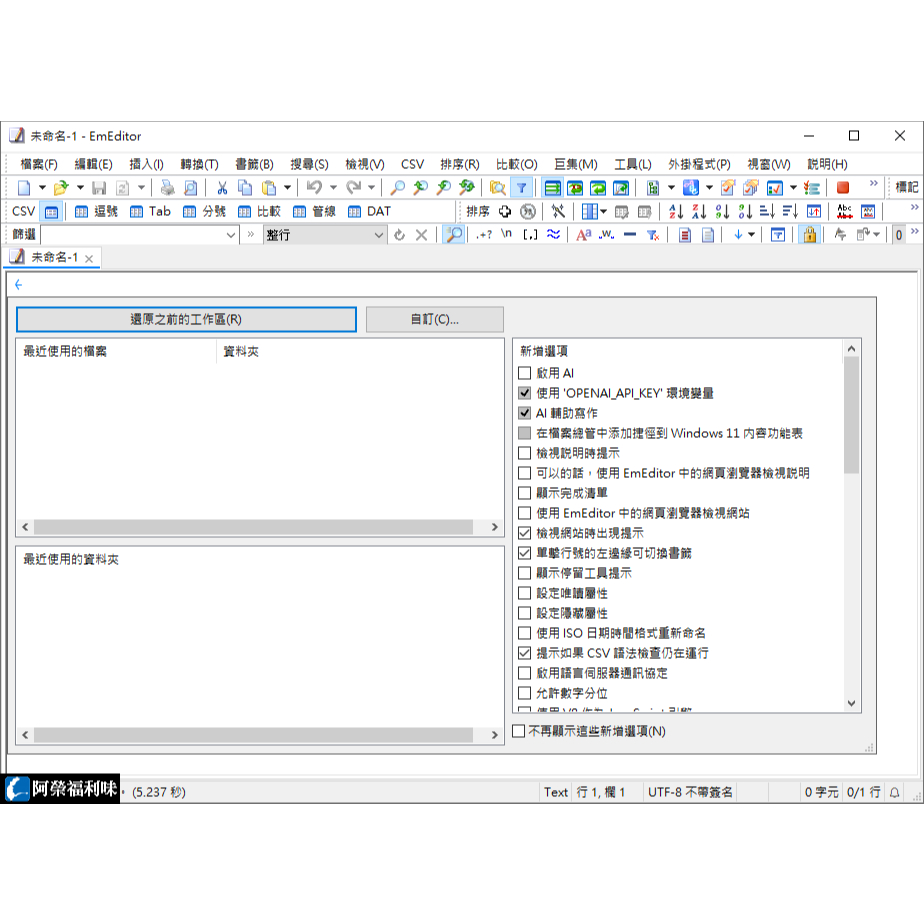Open the 編輯(E) menu

click(x=93, y=164)
